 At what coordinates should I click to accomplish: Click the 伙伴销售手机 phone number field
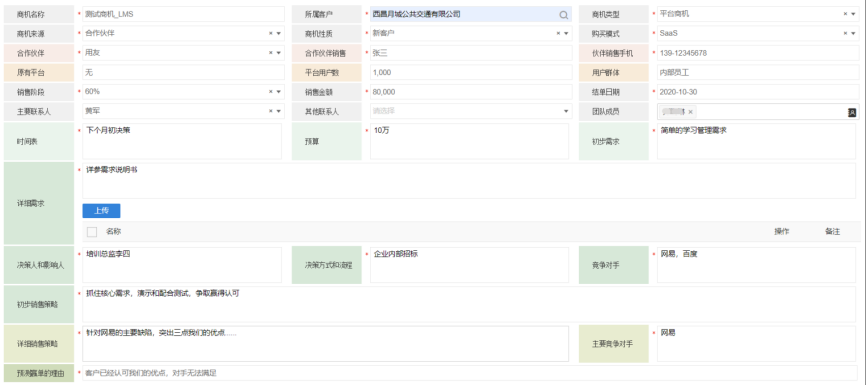pos(758,53)
